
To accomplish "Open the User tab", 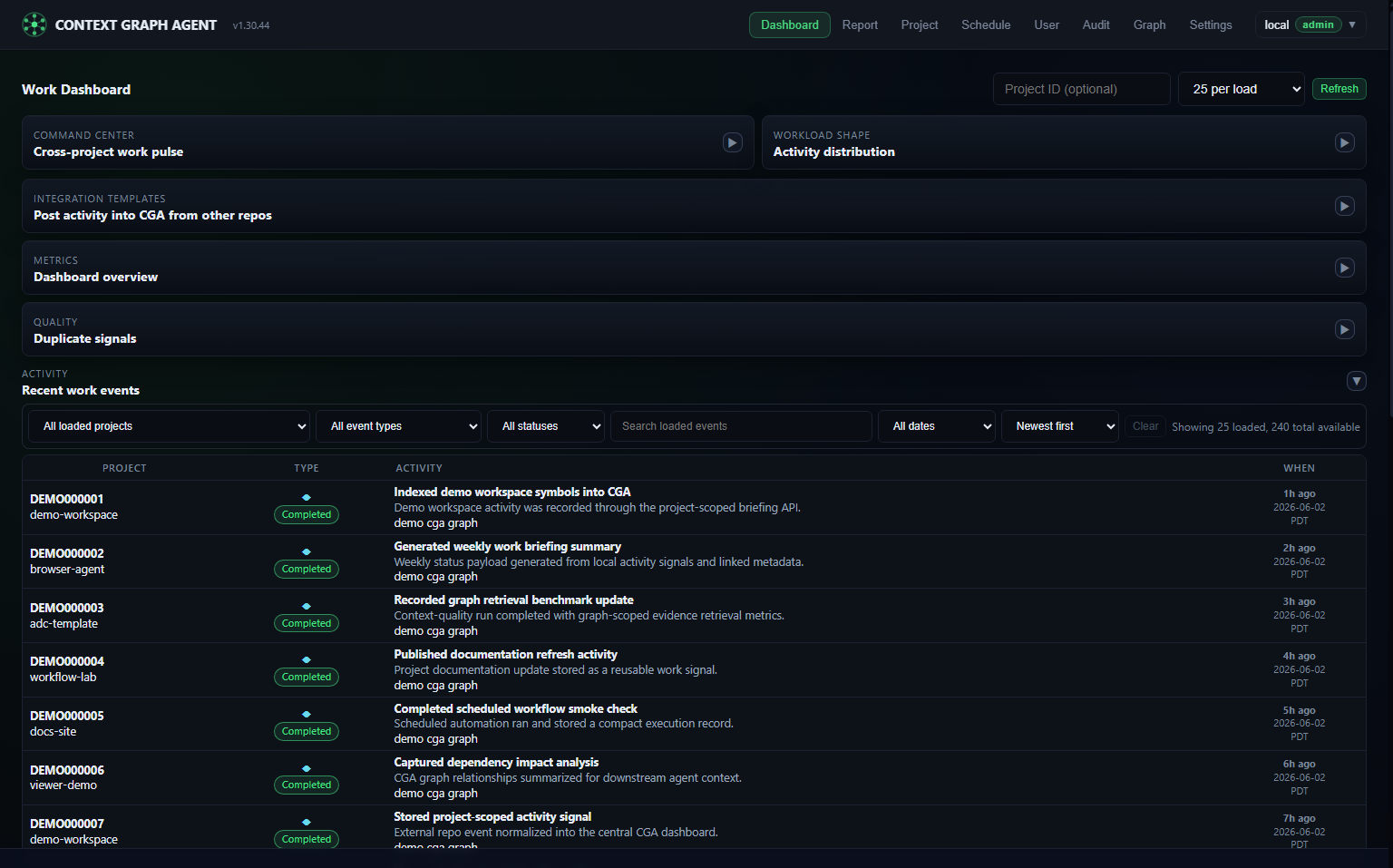I will pos(1047,24).
